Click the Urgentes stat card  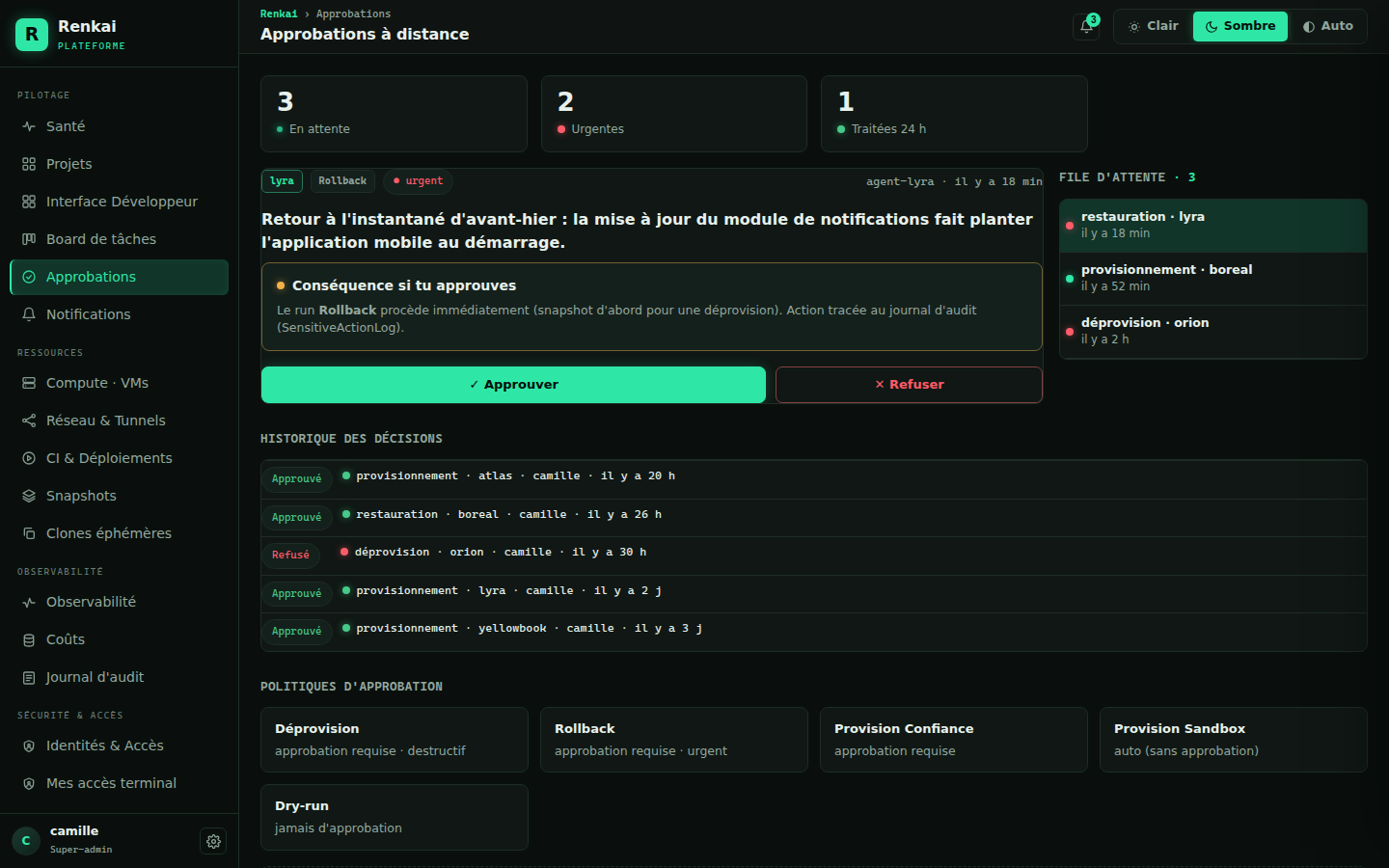(x=674, y=114)
